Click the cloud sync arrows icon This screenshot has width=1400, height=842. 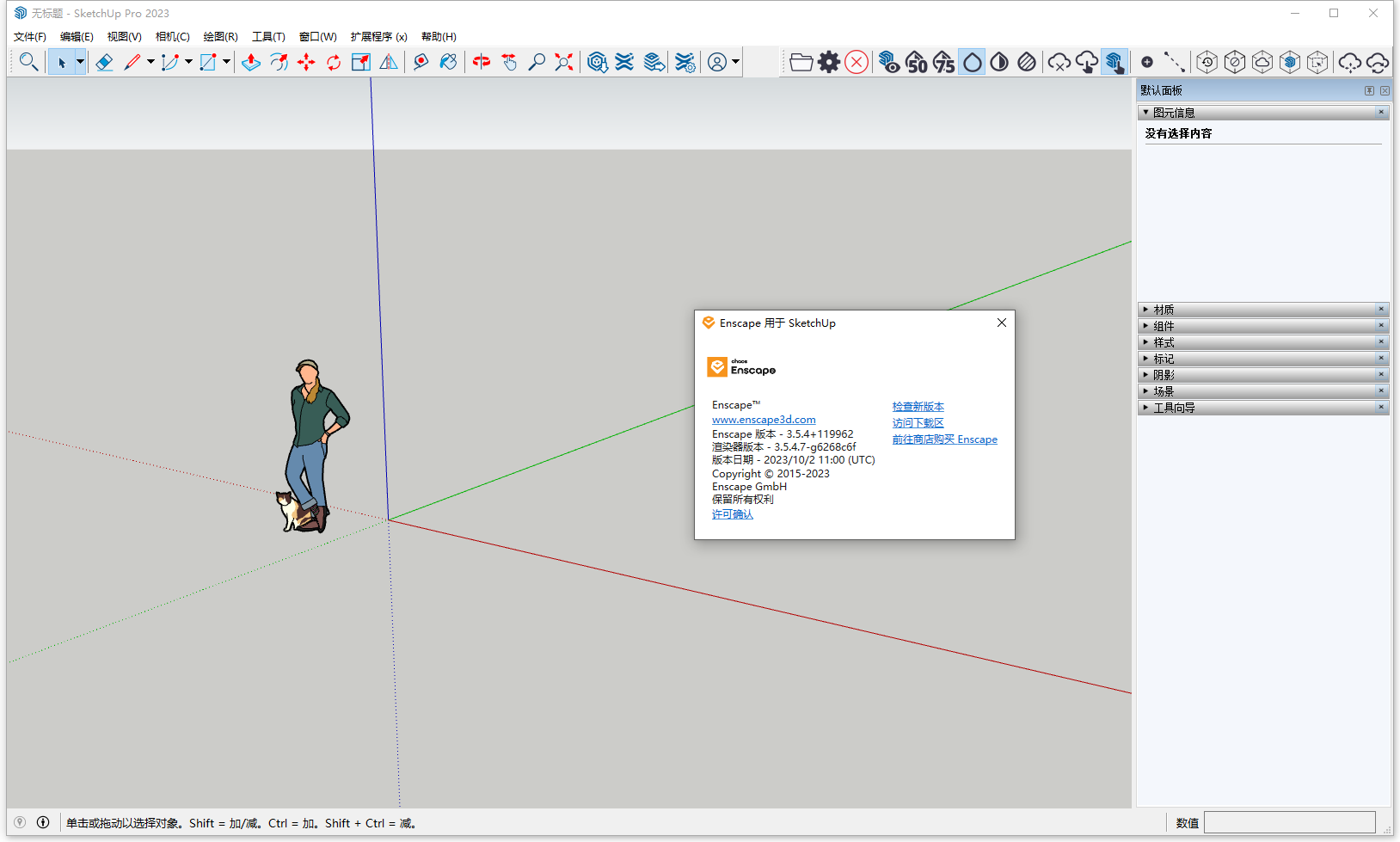(x=1378, y=62)
